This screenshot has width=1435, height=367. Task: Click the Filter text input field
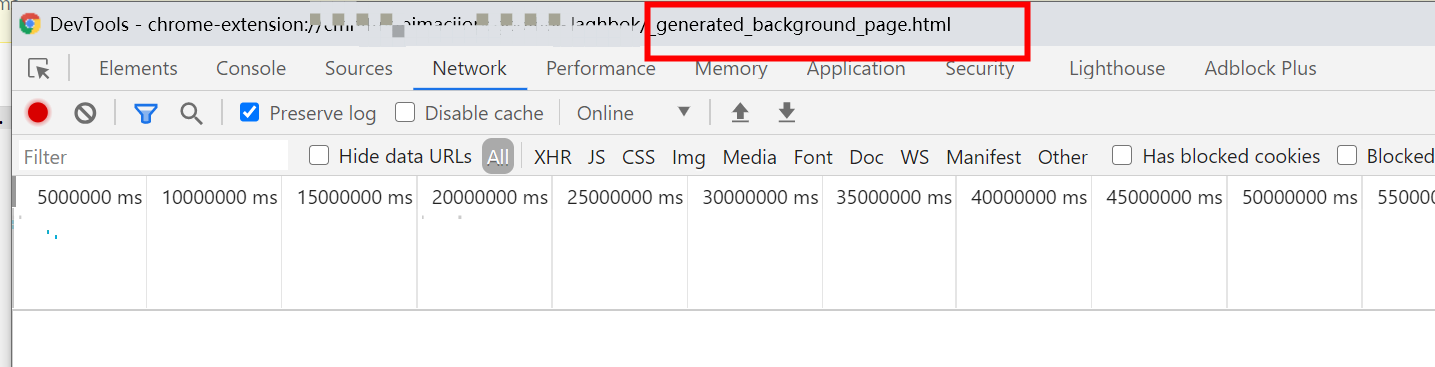[x=153, y=156]
